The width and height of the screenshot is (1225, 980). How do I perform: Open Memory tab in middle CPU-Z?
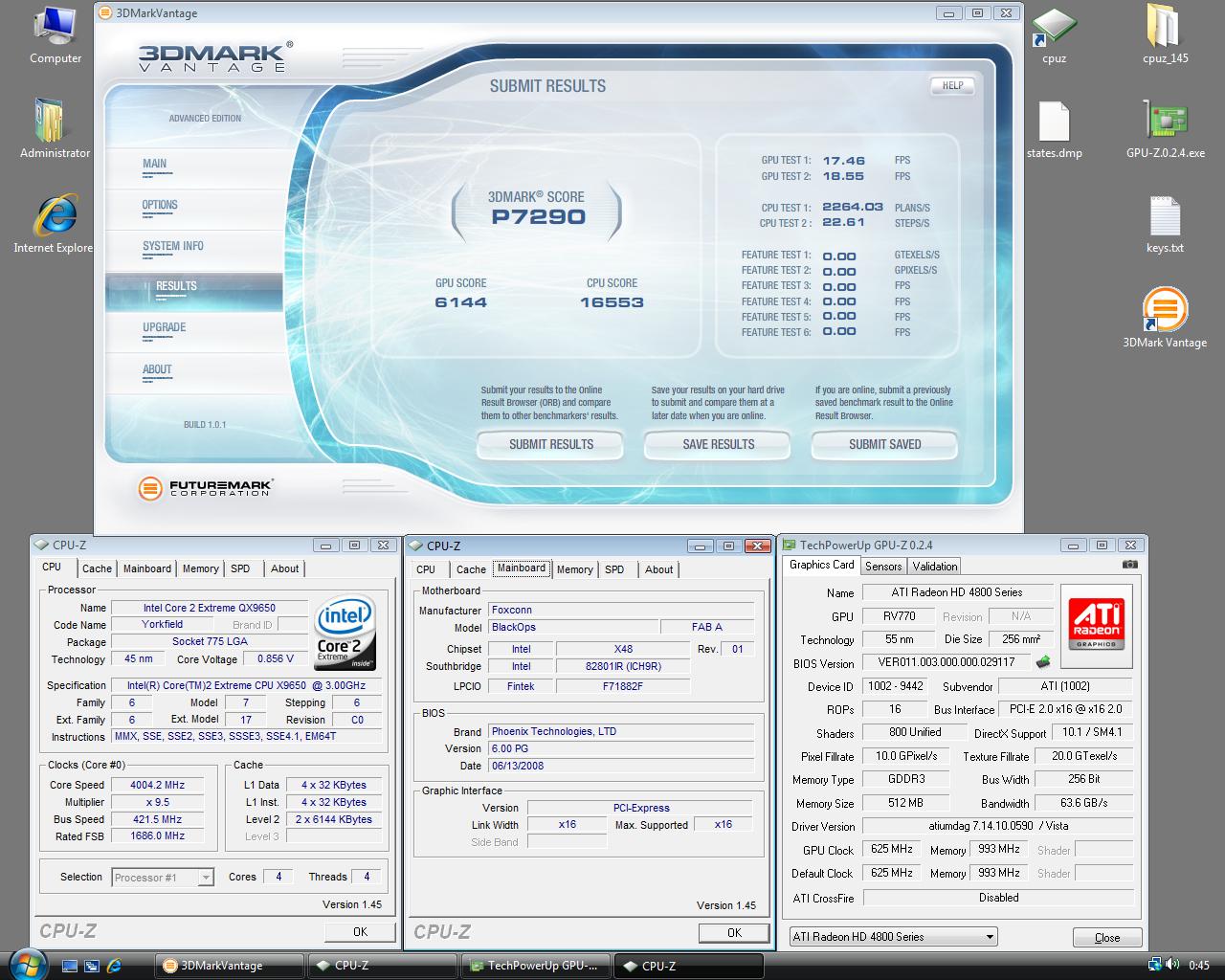coord(575,569)
